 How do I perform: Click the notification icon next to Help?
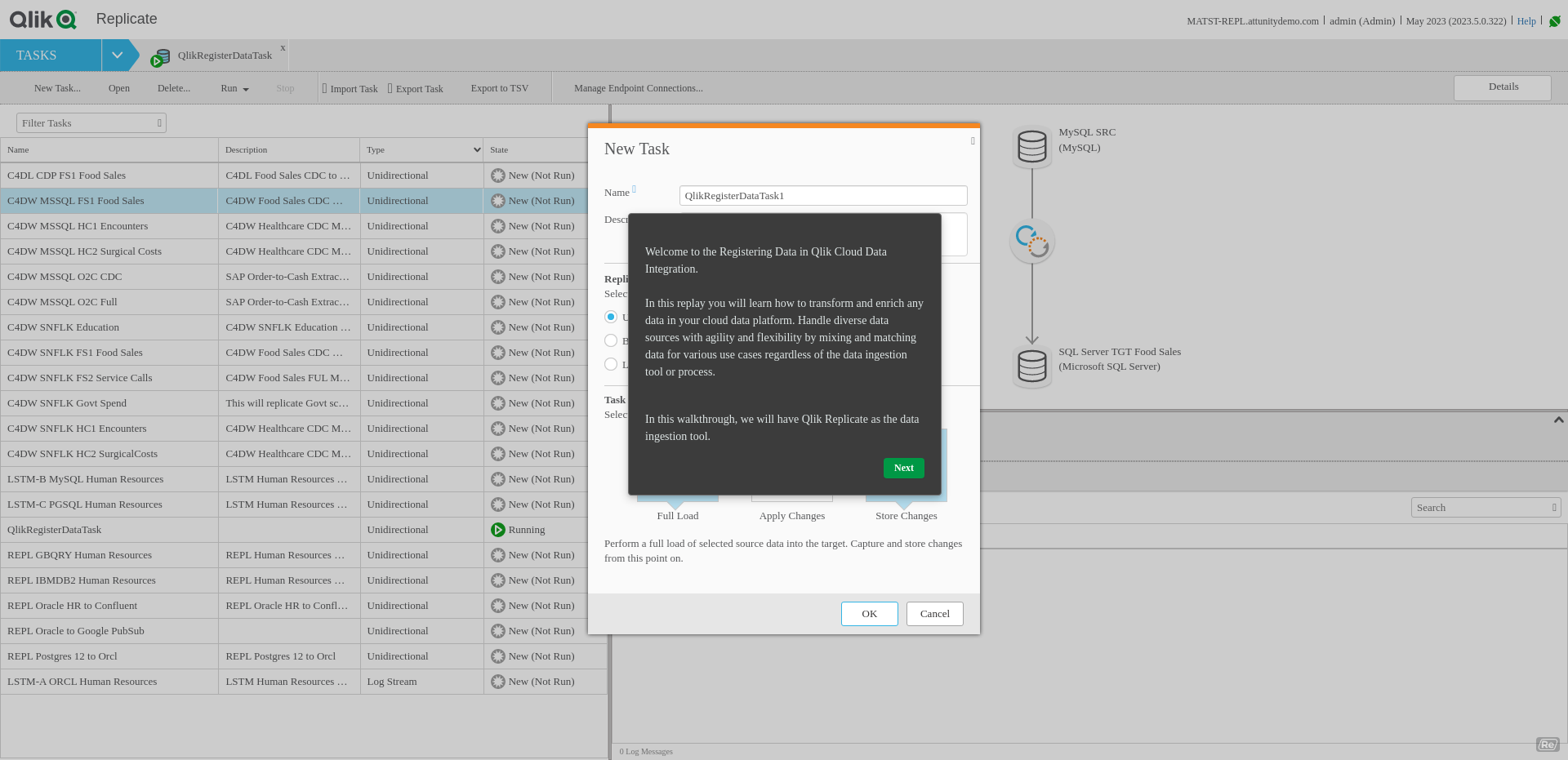coord(1554,21)
